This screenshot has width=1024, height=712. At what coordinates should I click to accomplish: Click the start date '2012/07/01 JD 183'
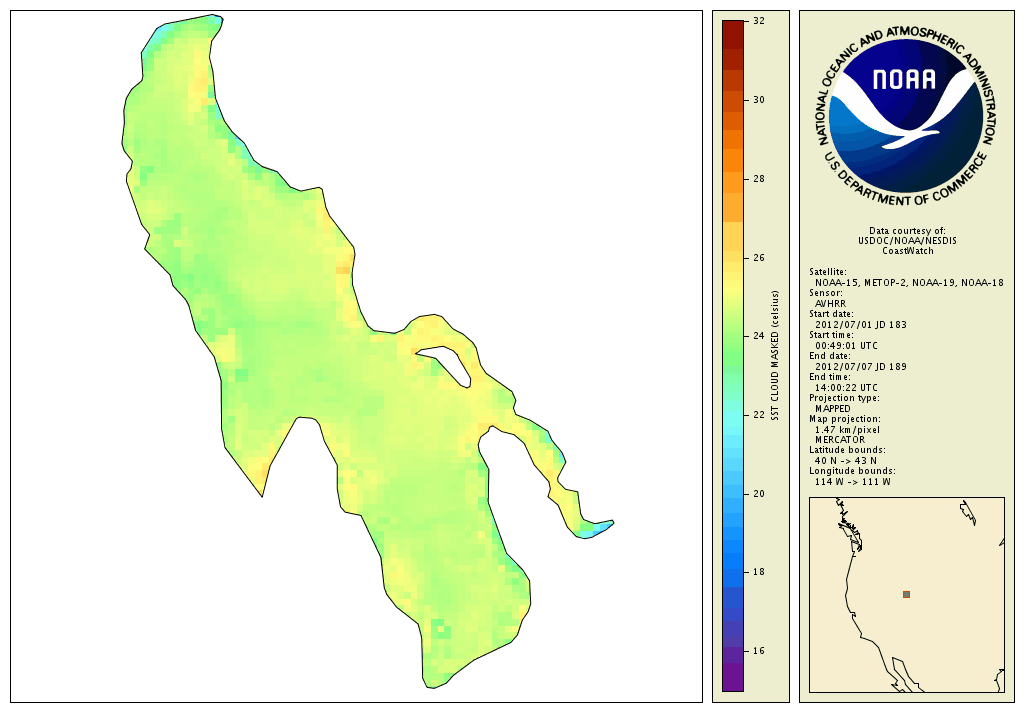click(x=861, y=325)
